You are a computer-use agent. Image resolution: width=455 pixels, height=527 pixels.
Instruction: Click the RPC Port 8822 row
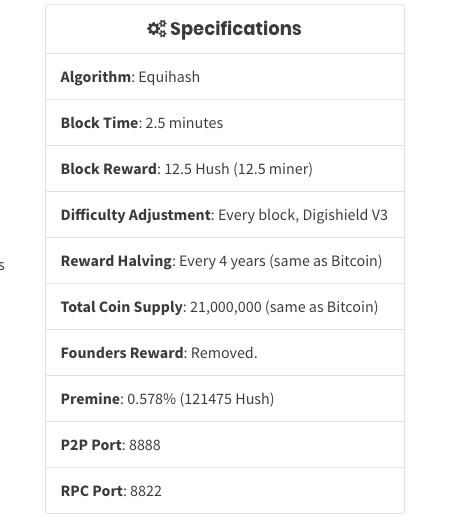[x=225, y=491]
